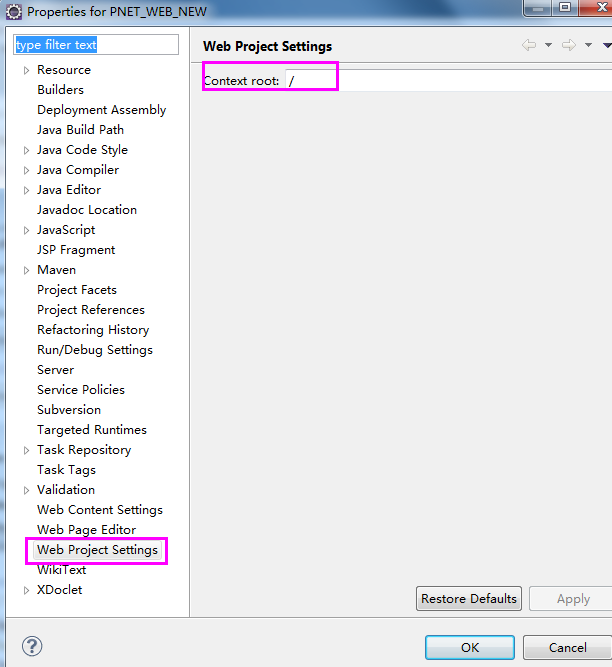Viewport: 612px width, 667px height.
Task: Maximize the Properties dialog window
Action: [565, 7]
